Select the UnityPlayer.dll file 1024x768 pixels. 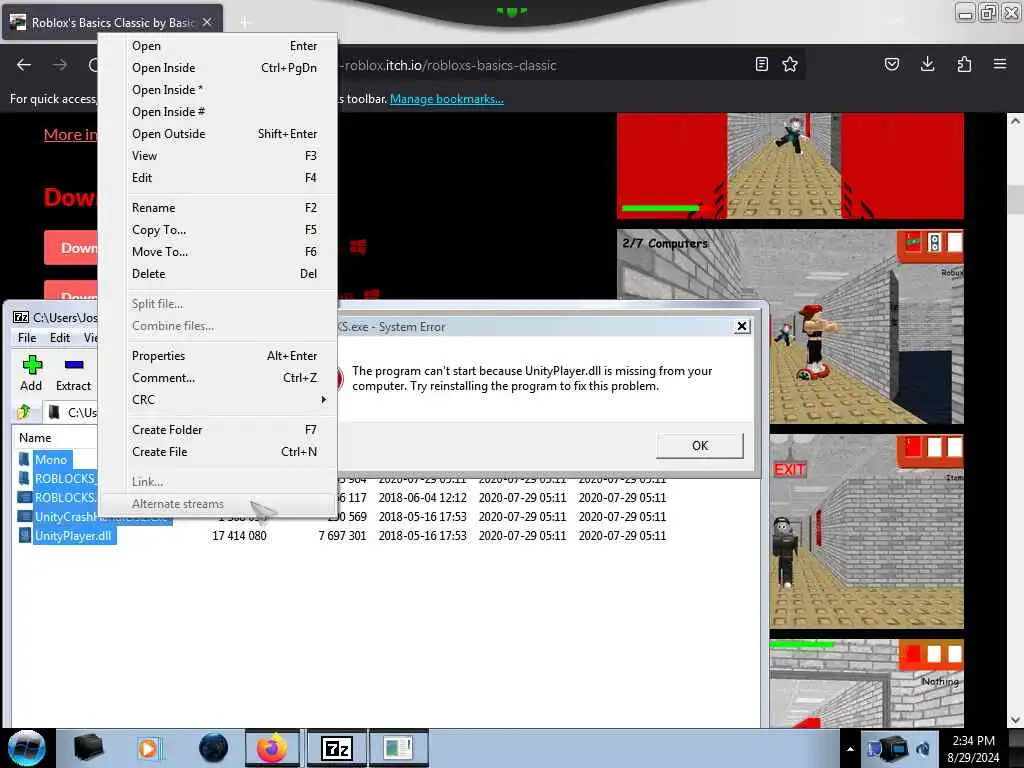pos(73,536)
